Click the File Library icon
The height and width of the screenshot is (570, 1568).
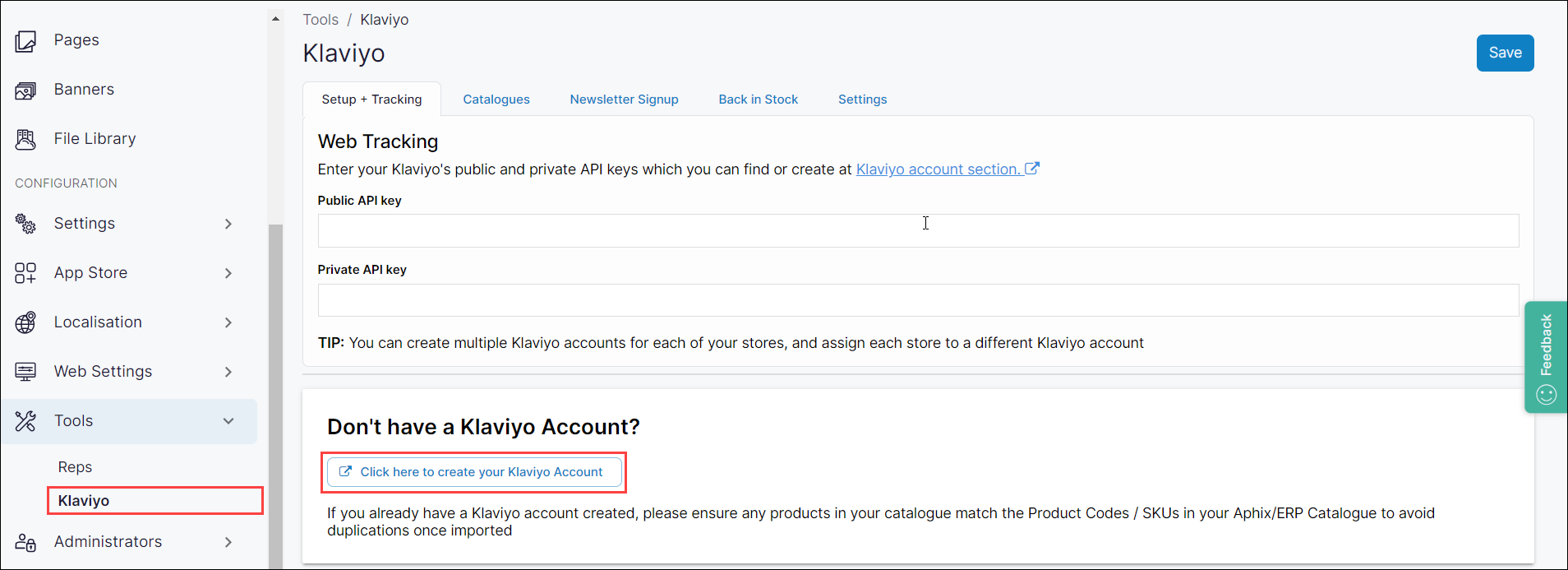[x=25, y=140]
